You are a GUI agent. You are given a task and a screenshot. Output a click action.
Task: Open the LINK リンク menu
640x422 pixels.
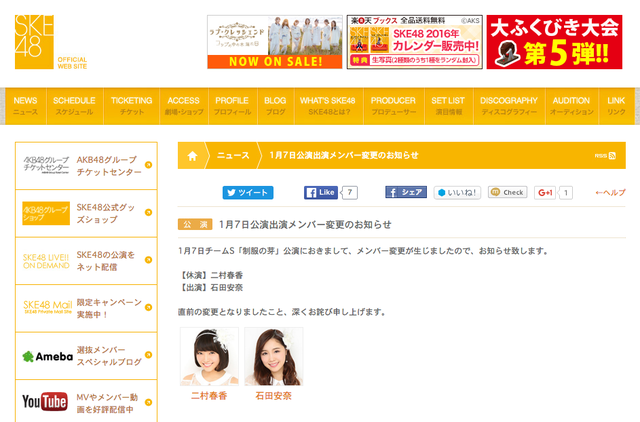coord(616,106)
